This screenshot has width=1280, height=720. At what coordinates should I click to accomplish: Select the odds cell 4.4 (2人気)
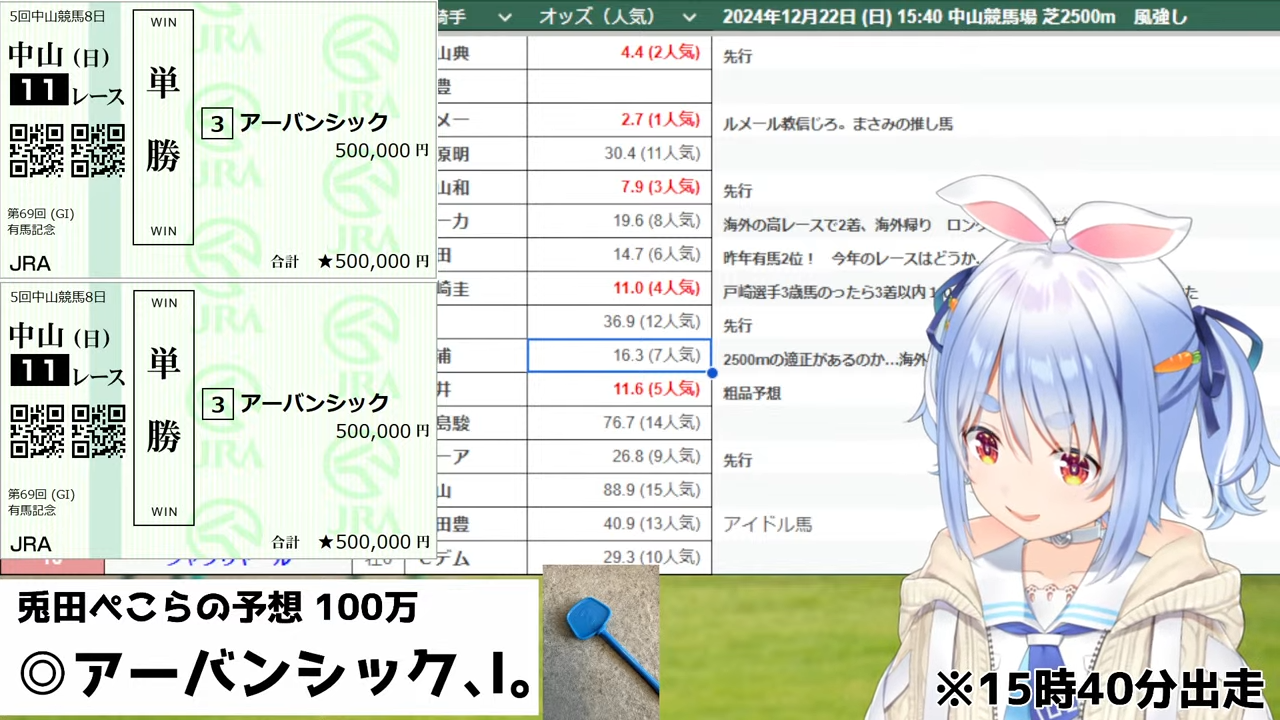tap(619, 53)
